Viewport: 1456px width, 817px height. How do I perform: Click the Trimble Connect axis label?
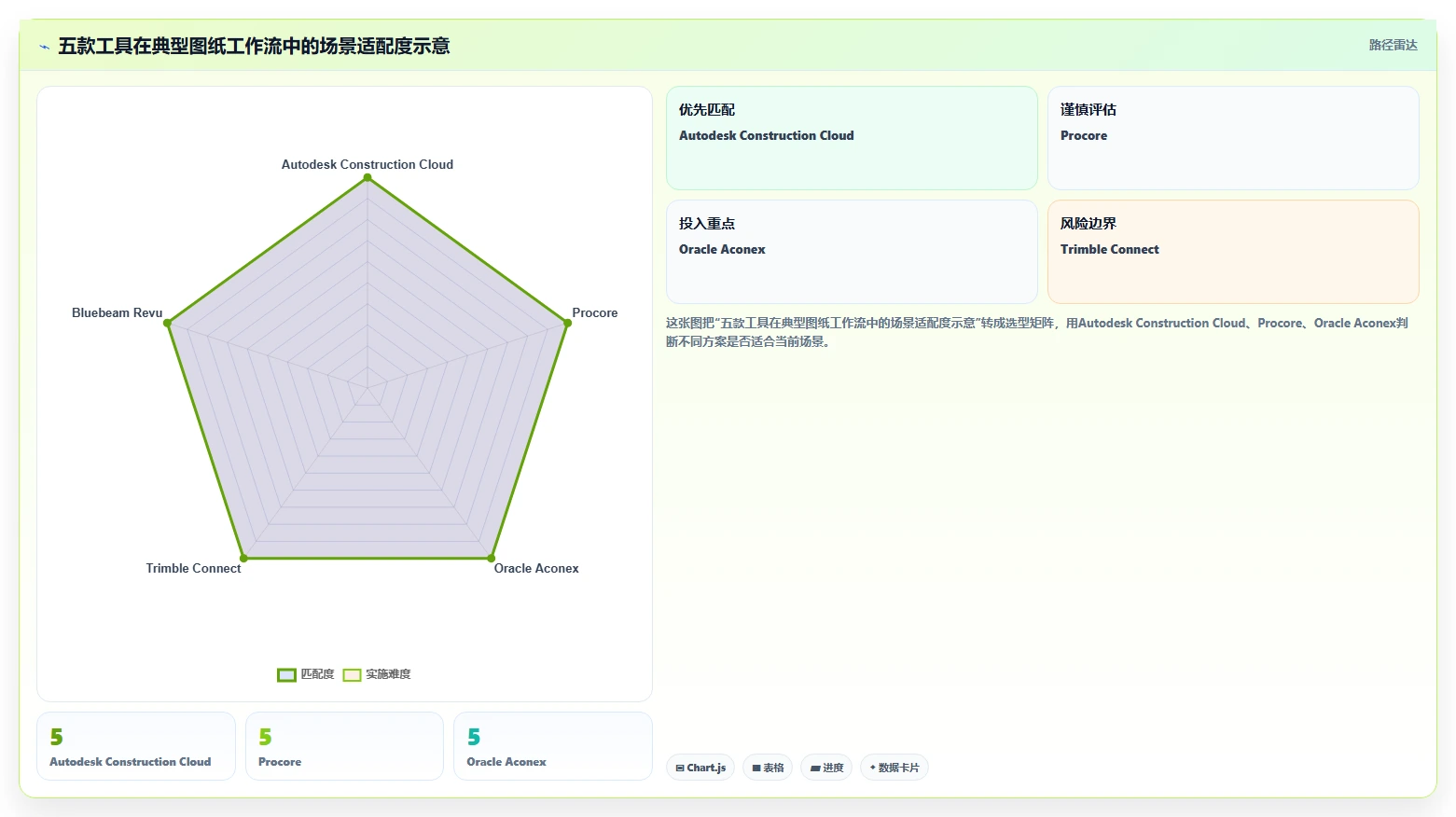(x=193, y=568)
